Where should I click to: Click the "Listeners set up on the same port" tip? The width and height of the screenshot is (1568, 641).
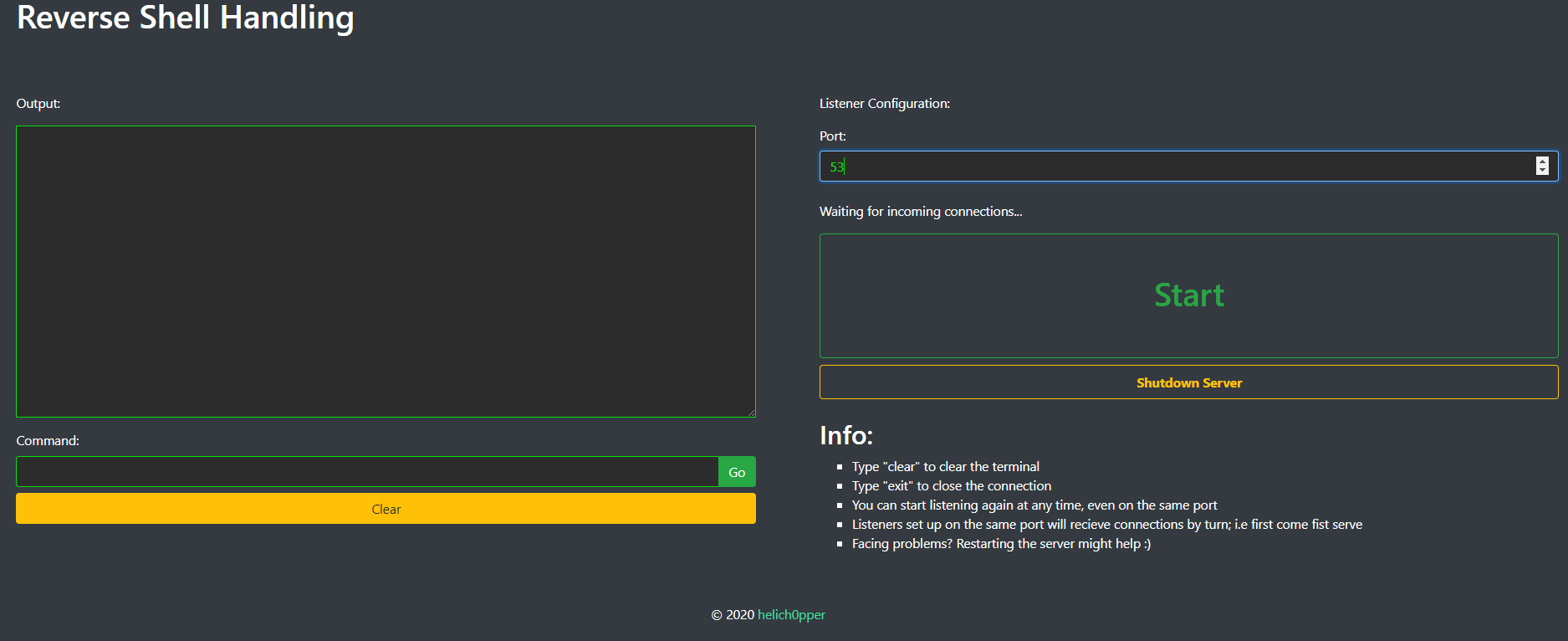pos(1107,525)
